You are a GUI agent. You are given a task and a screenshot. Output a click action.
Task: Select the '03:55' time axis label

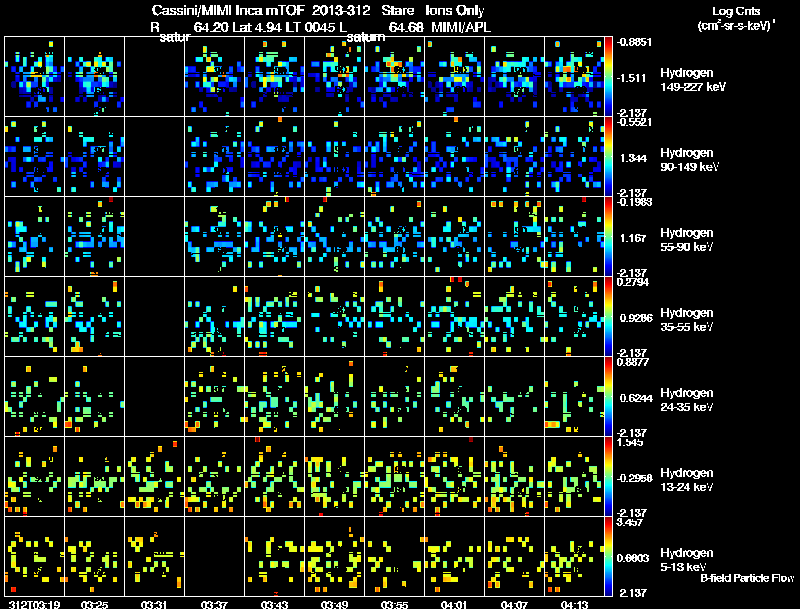pos(394,604)
